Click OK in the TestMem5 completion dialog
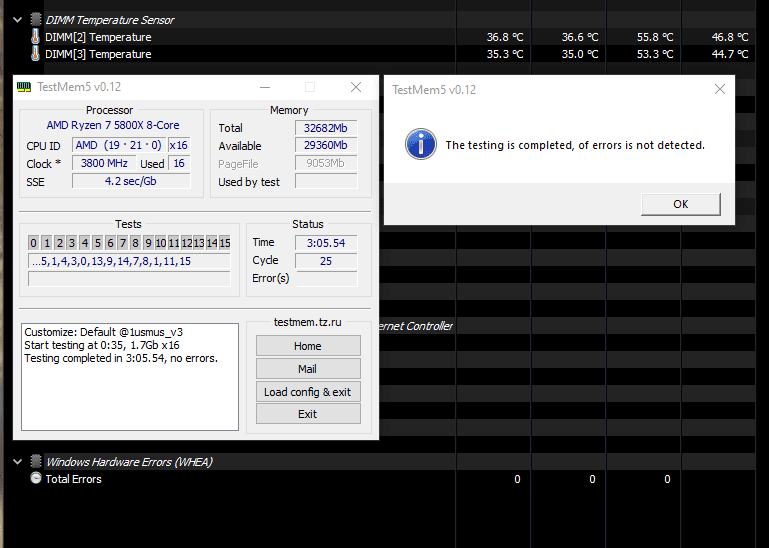 (680, 204)
